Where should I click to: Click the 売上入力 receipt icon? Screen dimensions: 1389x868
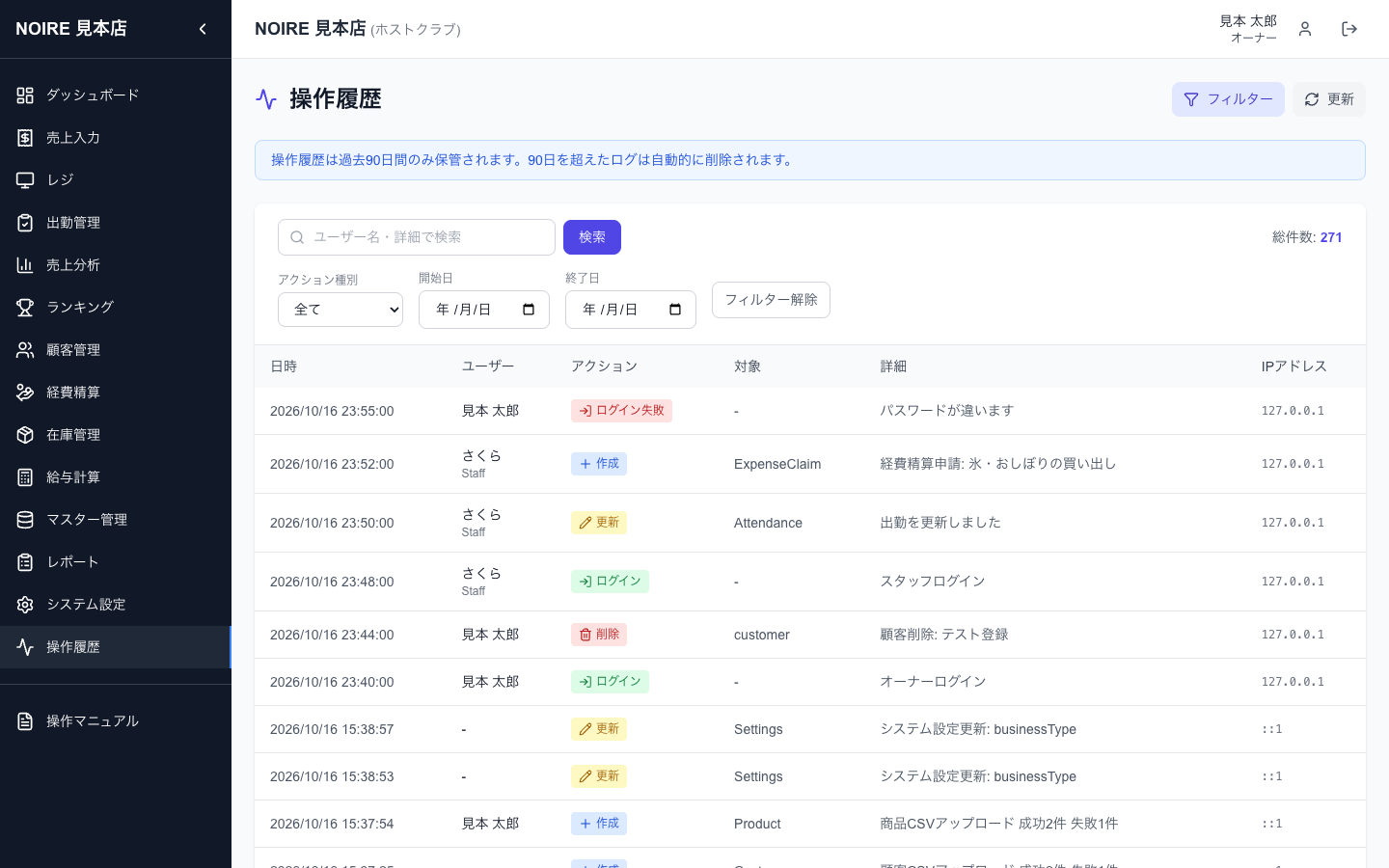click(25, 138)
